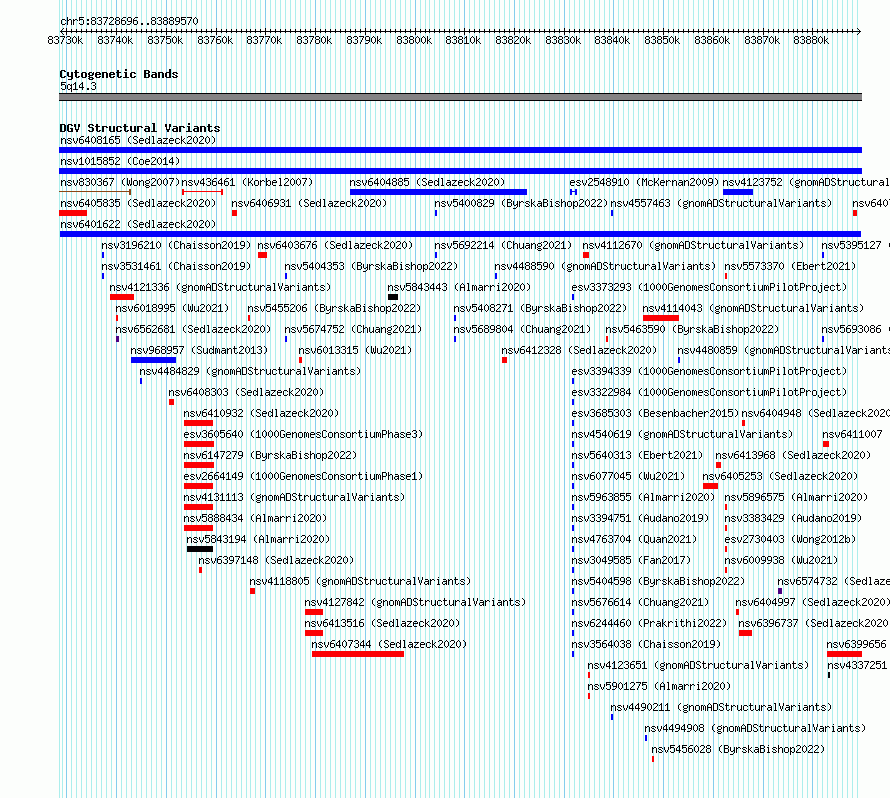This screenshot has height=798, width=890.
Task: Click nsv6405253 (Sedlazeck2020) label
Action: tap(780, 476)
